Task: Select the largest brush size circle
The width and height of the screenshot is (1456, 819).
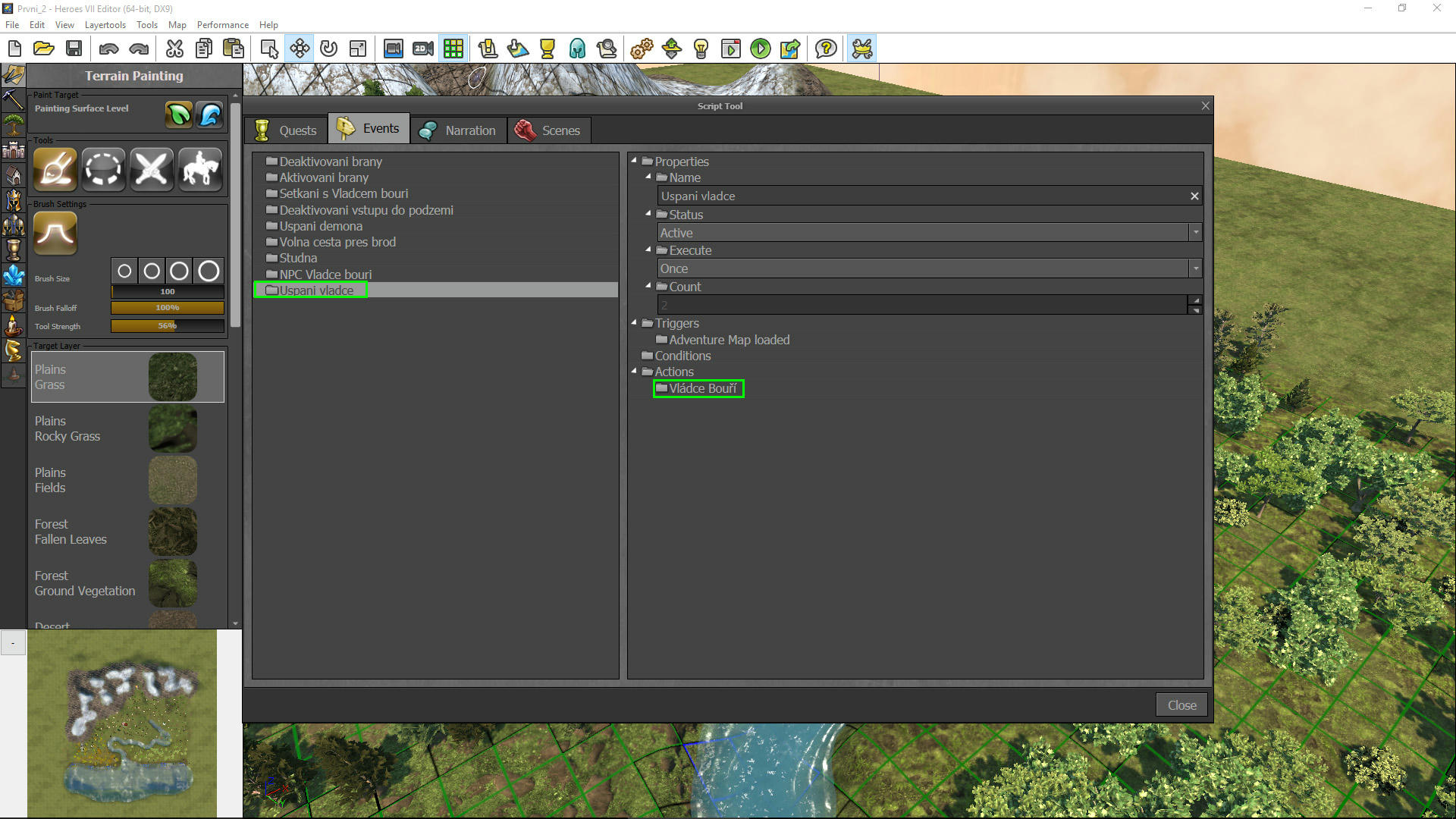Action: 209,271
